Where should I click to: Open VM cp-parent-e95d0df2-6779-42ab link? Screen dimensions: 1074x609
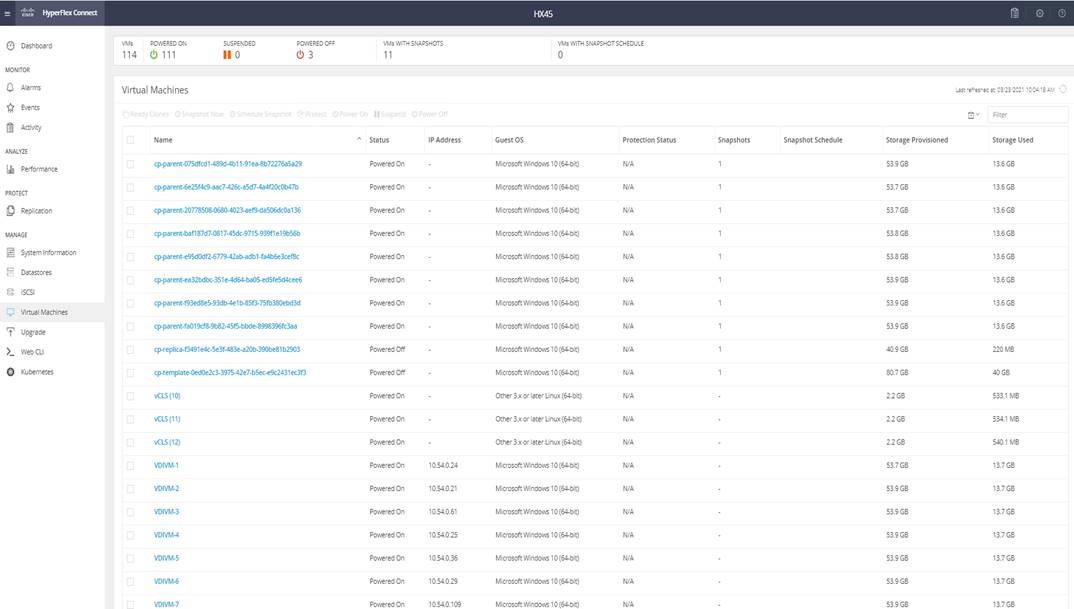click(x=227, y=257)
